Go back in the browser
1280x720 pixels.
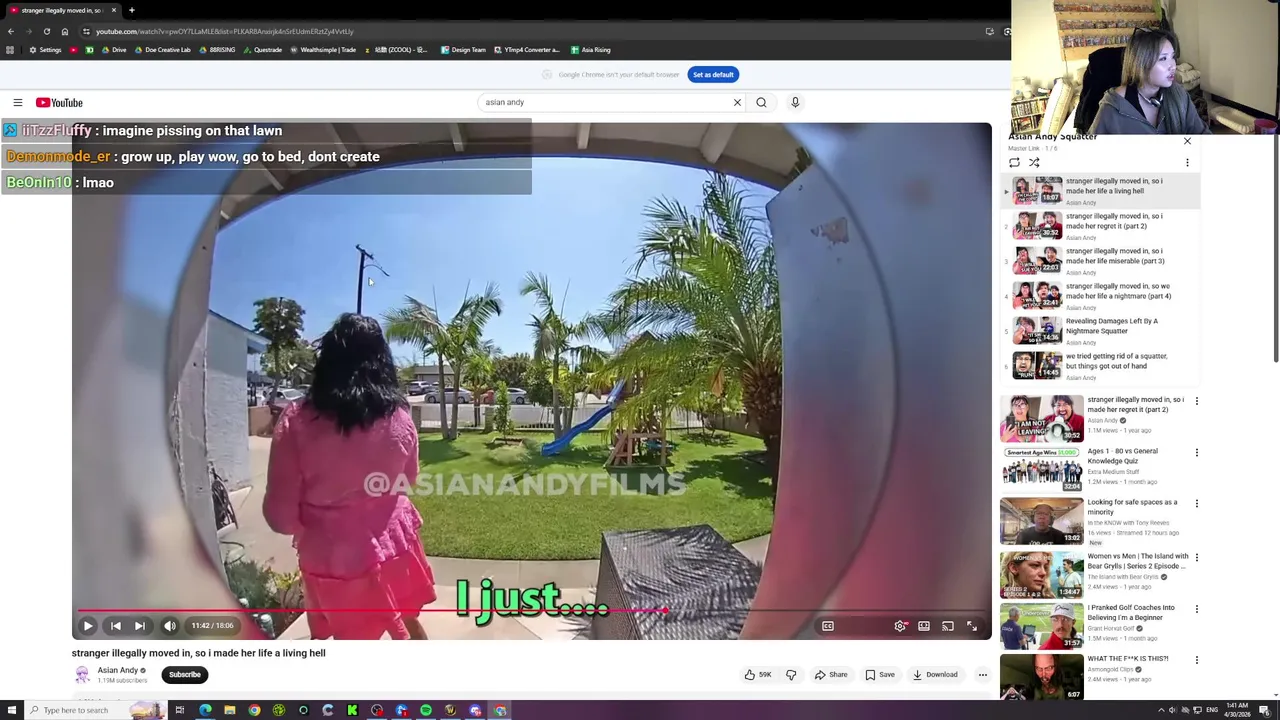pyautogui.click(x=10, y=31)
